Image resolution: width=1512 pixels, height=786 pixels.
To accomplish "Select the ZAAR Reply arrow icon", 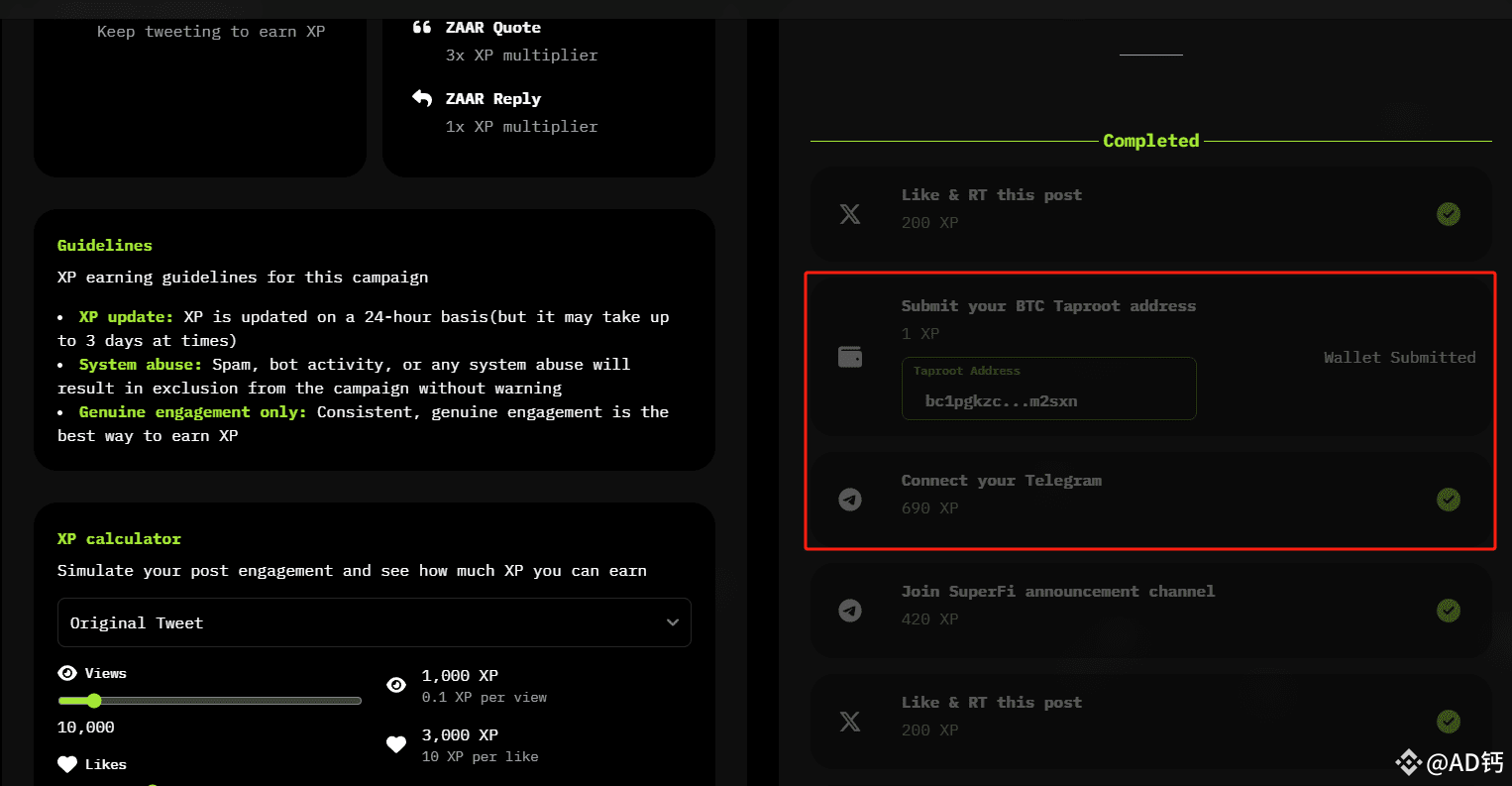I will tap(422, 98).
